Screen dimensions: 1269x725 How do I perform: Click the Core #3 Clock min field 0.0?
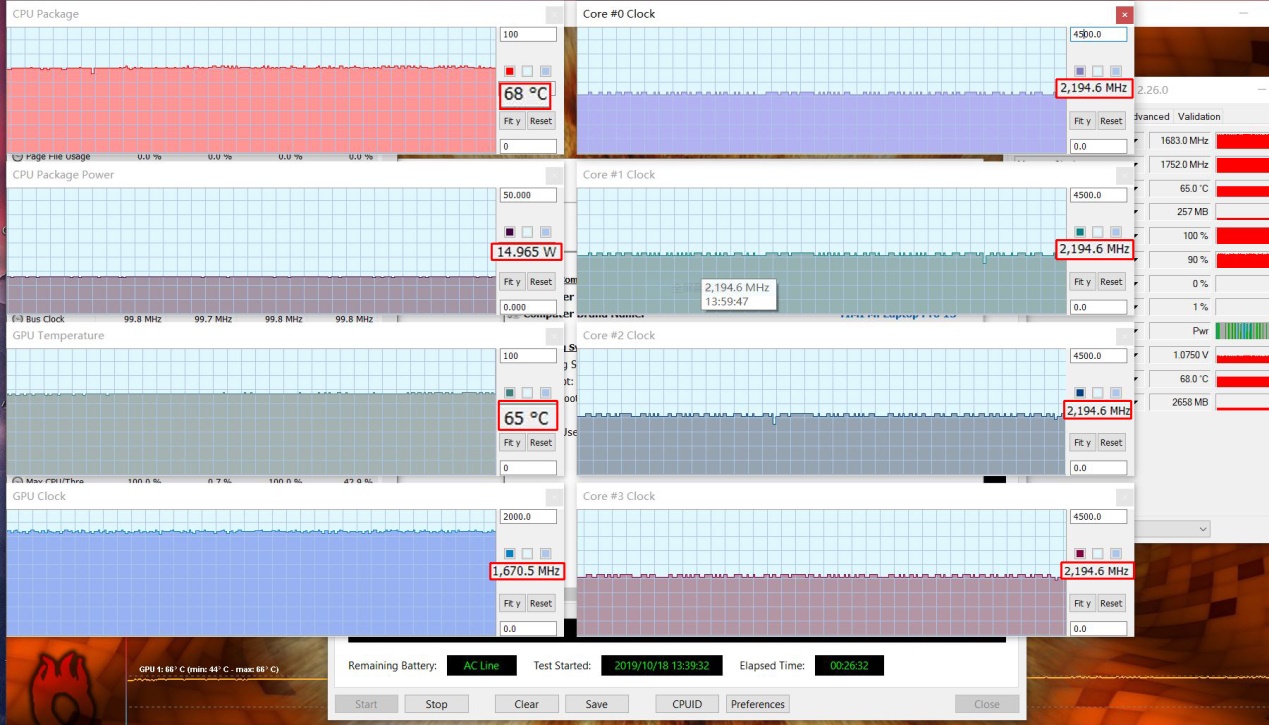click(x=1098, y=629)
